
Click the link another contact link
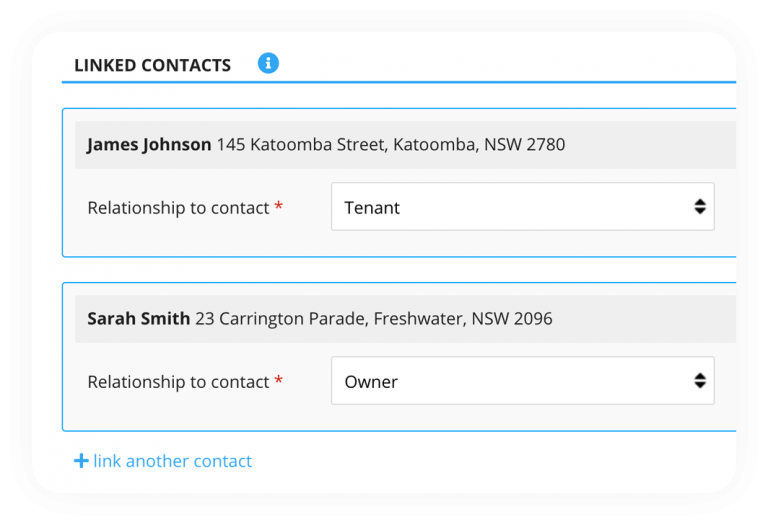click(172, 461)
